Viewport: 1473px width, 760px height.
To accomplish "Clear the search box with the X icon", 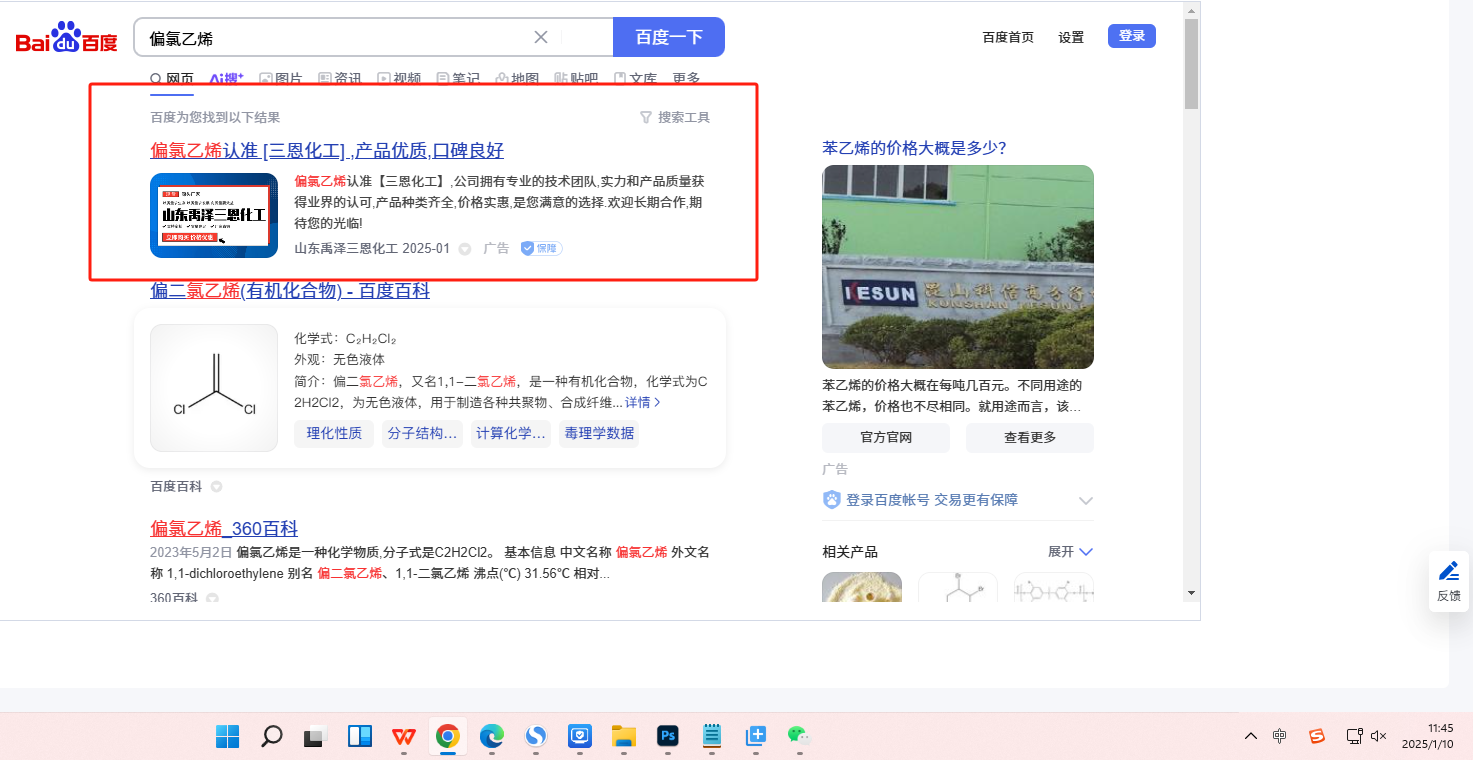I will 541,38.
